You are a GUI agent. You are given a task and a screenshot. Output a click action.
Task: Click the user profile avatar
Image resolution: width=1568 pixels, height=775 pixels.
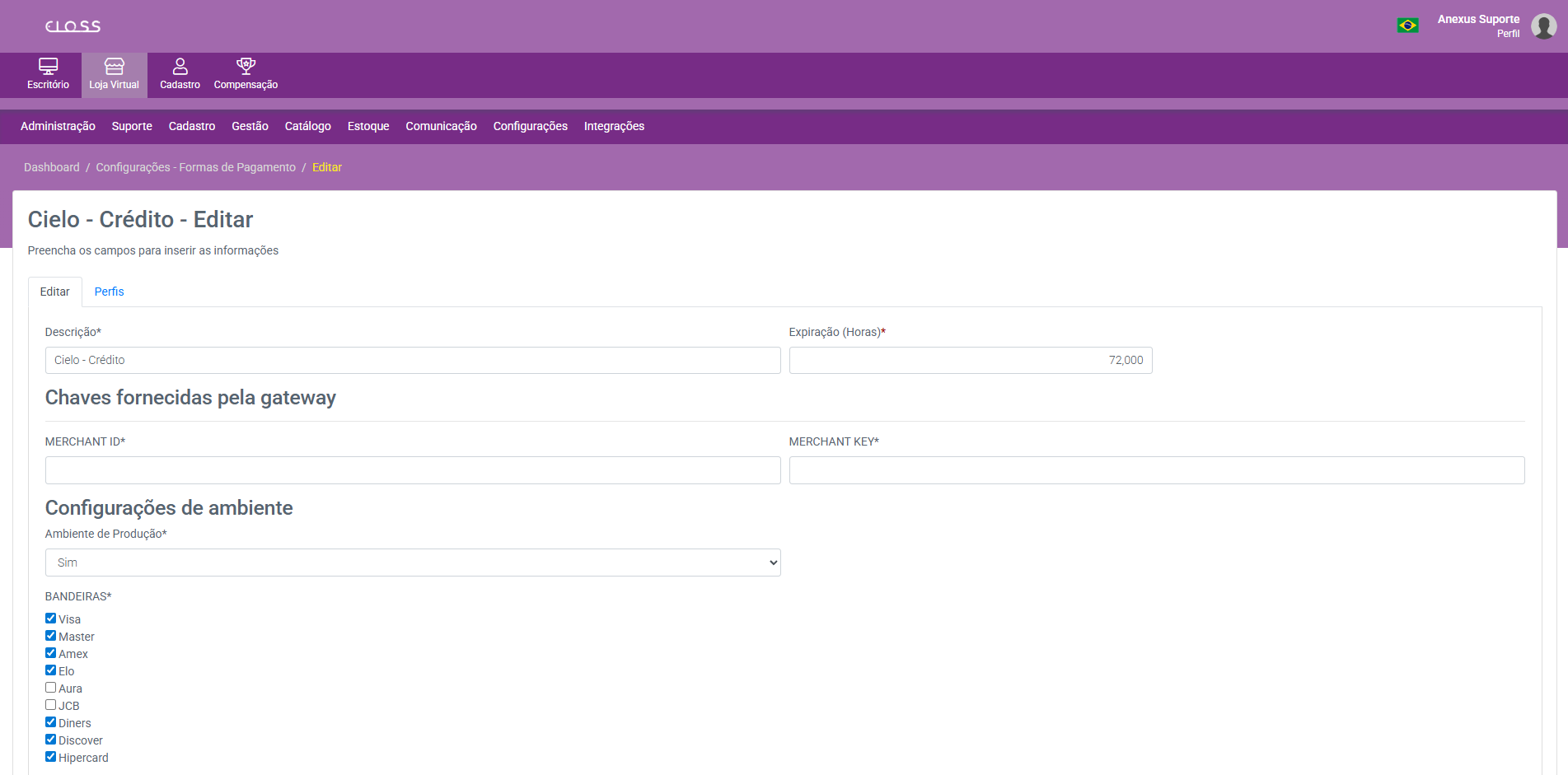[1543, 26]
